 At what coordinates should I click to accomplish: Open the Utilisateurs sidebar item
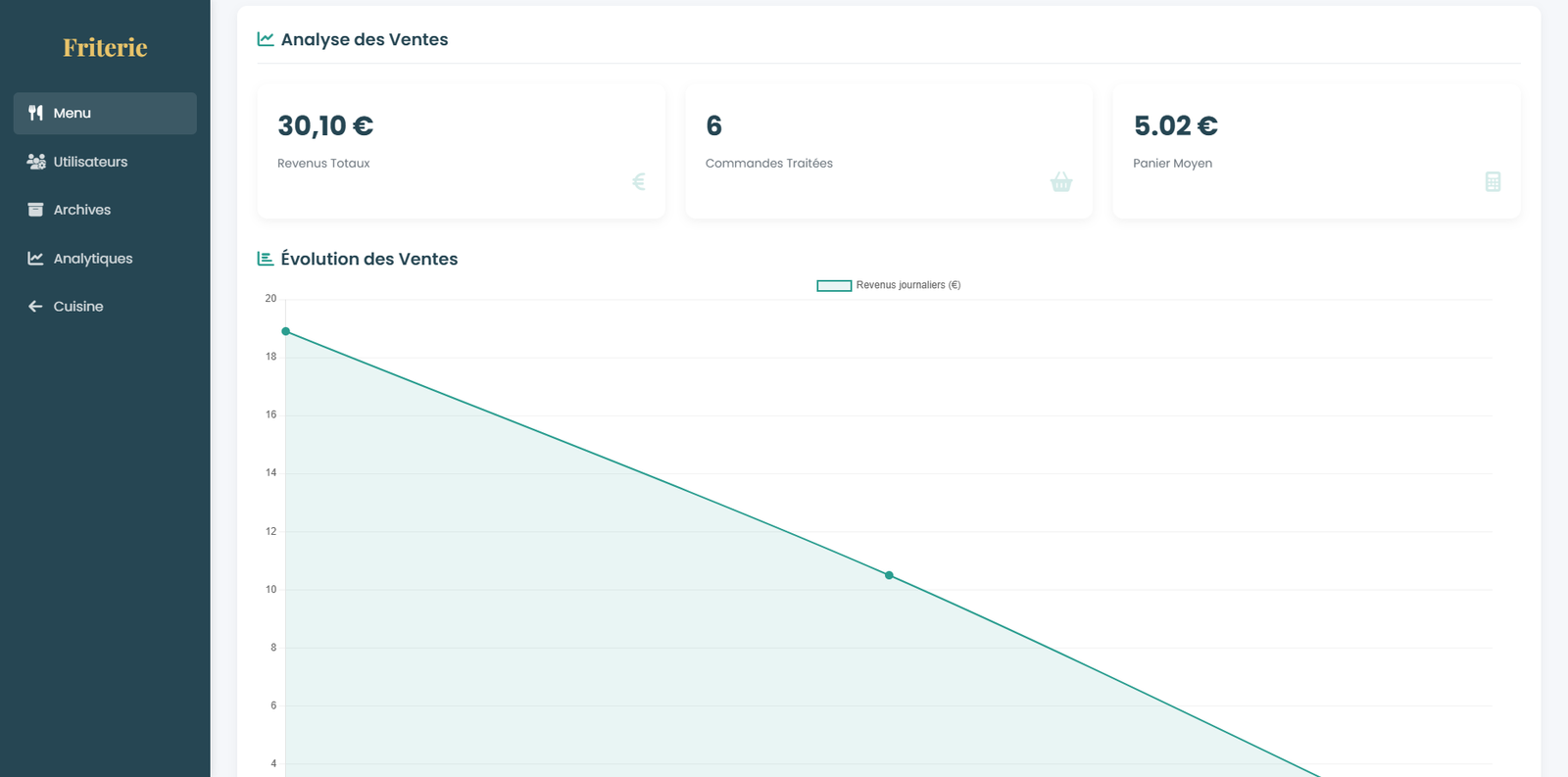pyautogui.click(x=105, y=162)
